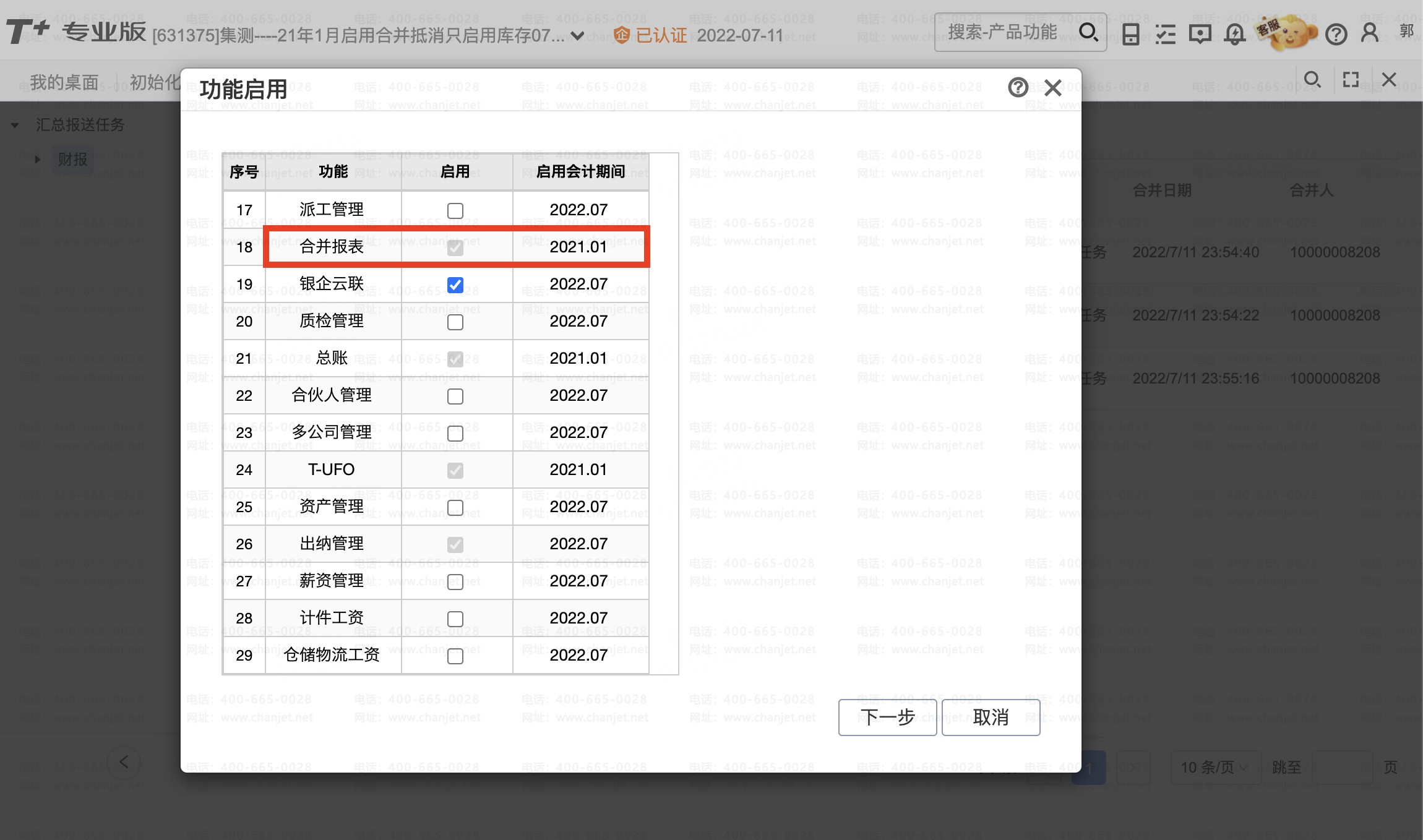Expand the account set name dropdown

click(x=577, y=36)
